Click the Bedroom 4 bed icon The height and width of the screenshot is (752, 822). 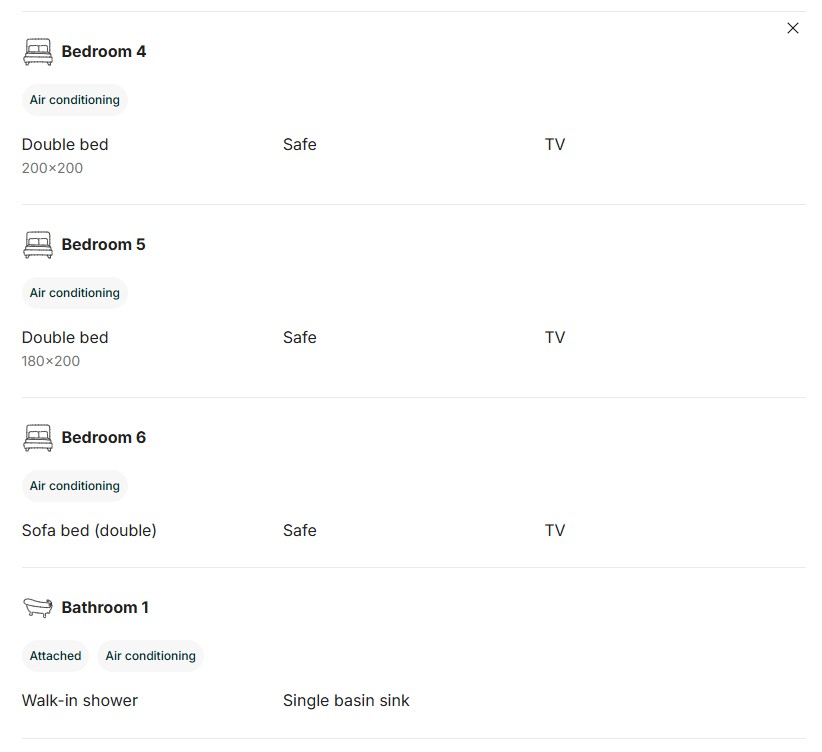tap(38, 52)
